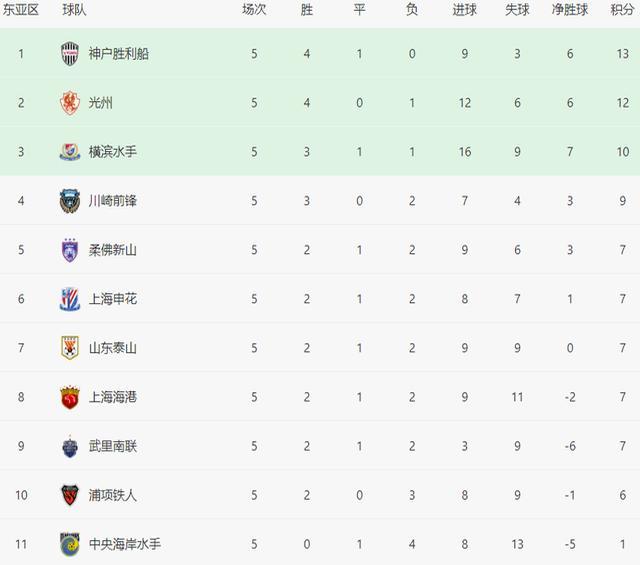Click the 中央海岸水手 team crest
This screenshot has width=640, height=565.
pyautogui.click(x=70, y=544)
